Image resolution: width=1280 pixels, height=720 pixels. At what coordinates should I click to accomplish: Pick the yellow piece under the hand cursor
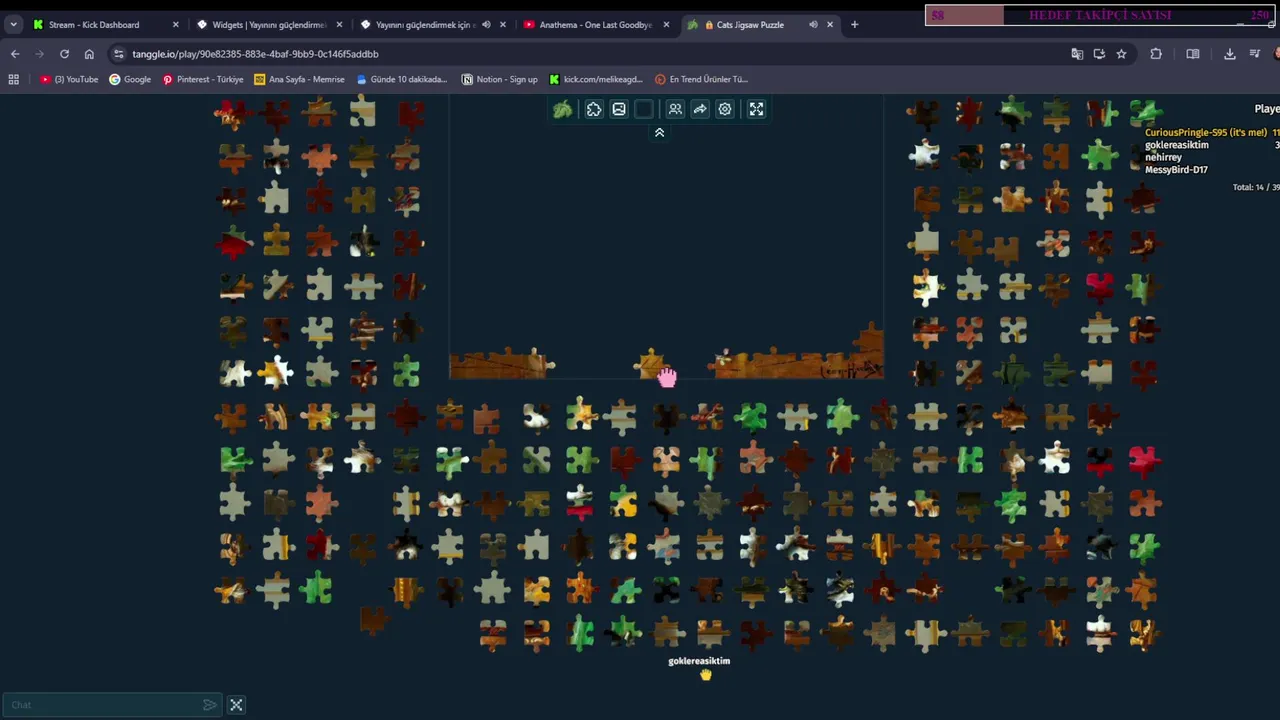click(651, 364)
